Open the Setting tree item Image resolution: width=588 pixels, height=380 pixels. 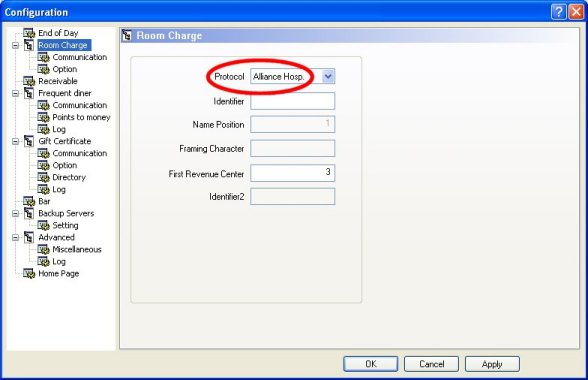point(65,225)
